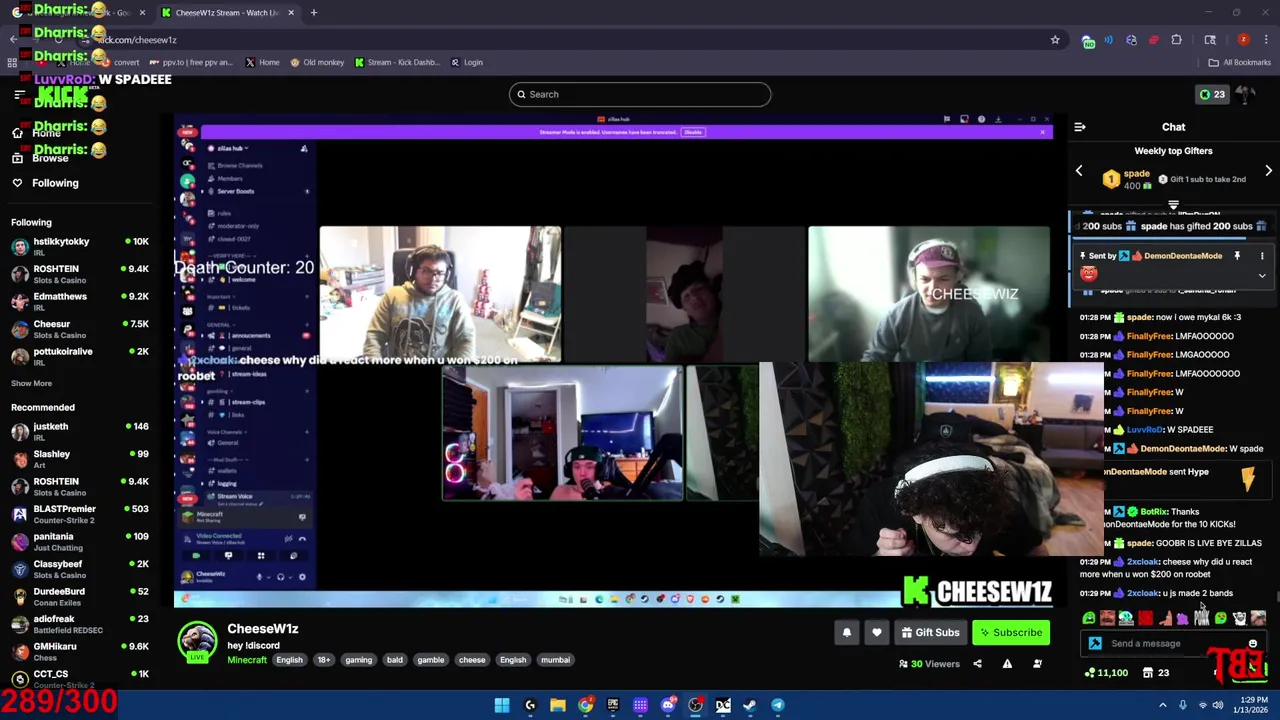The width and height of the screenshot is (1280, 720).
Task: Unpin the pinned chat message
Action: [x=1237, y=256]
